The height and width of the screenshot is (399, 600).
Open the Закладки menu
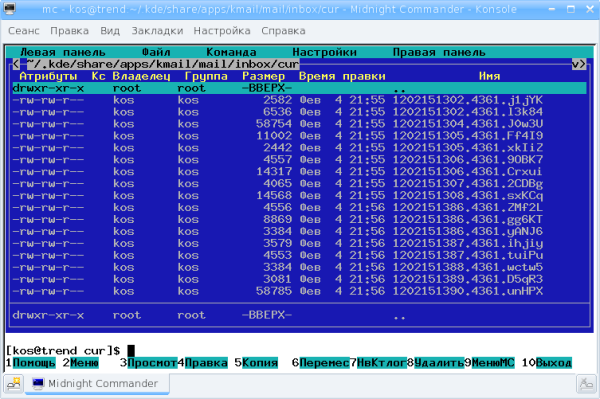tap(157, 31)
